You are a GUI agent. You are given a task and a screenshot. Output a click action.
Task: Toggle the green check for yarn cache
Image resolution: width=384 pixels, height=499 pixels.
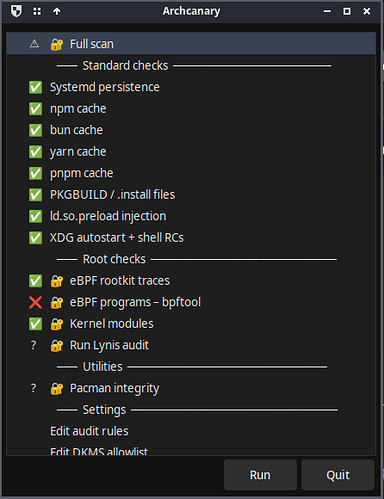35,152
